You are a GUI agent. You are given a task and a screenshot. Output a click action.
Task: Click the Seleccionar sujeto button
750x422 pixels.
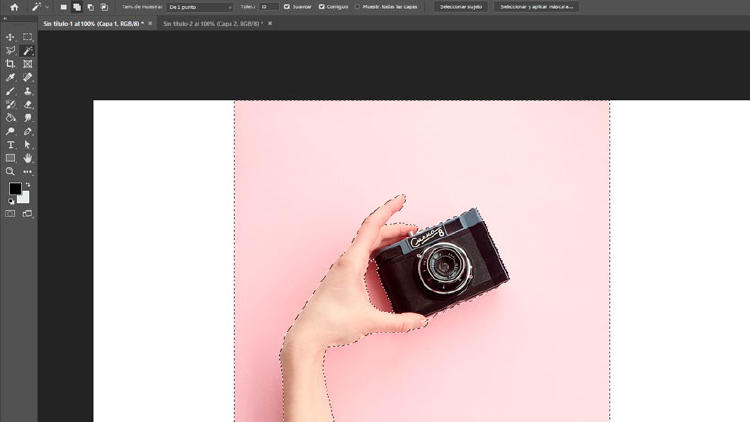(461, 7)
